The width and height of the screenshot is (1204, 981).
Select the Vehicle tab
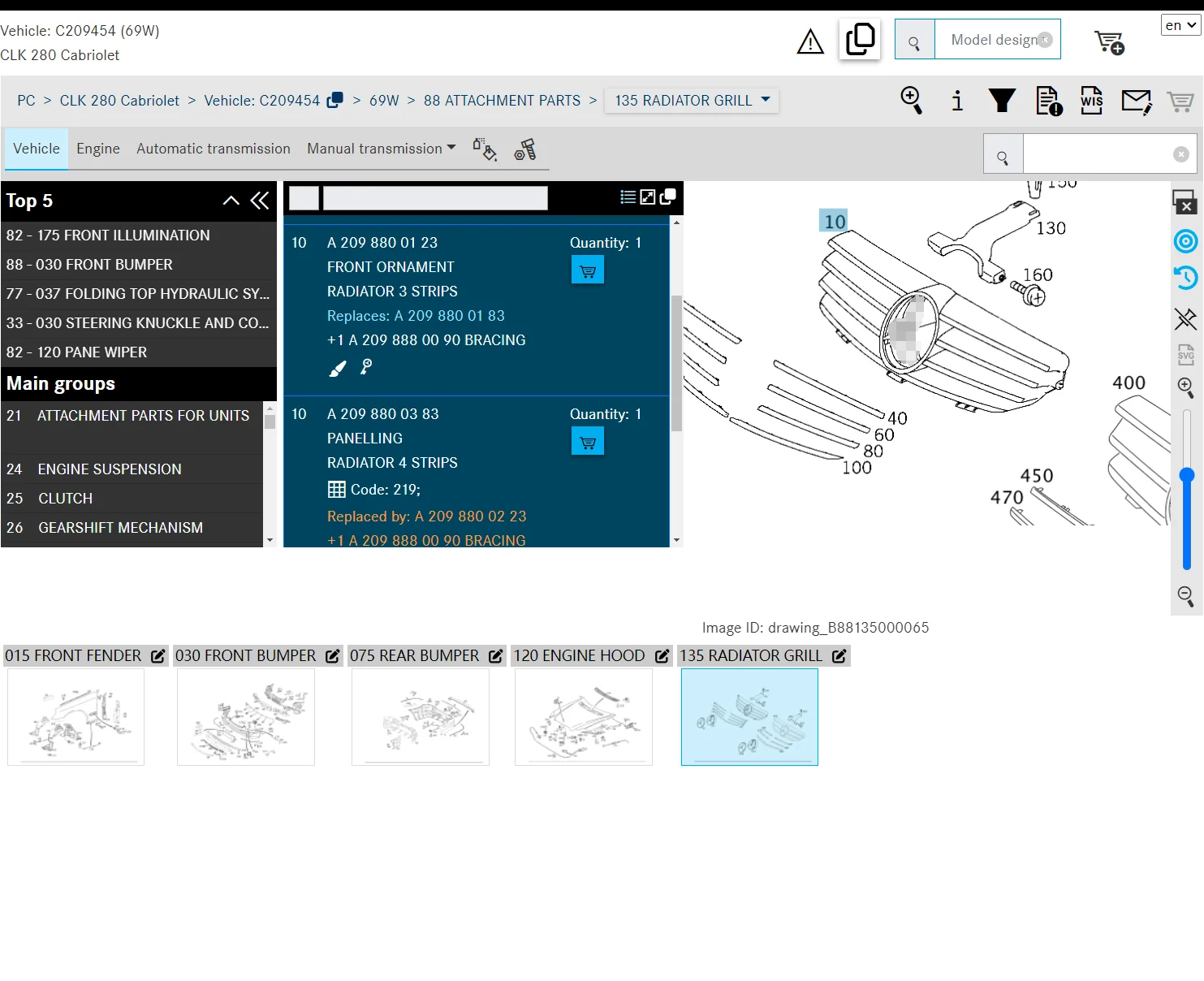point(37,149)
